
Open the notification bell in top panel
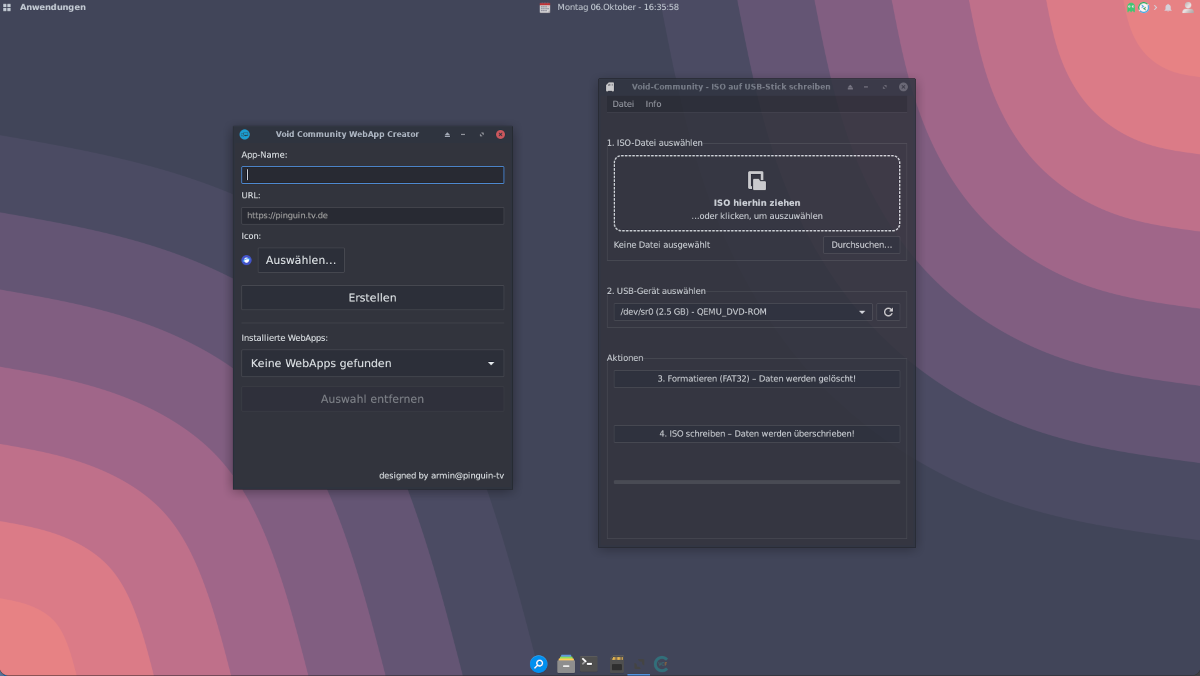coord(1167,7)
